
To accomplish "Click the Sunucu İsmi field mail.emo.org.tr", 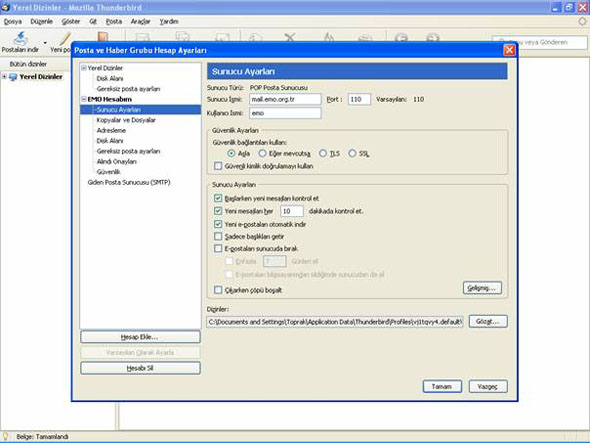I will [285, 99].
